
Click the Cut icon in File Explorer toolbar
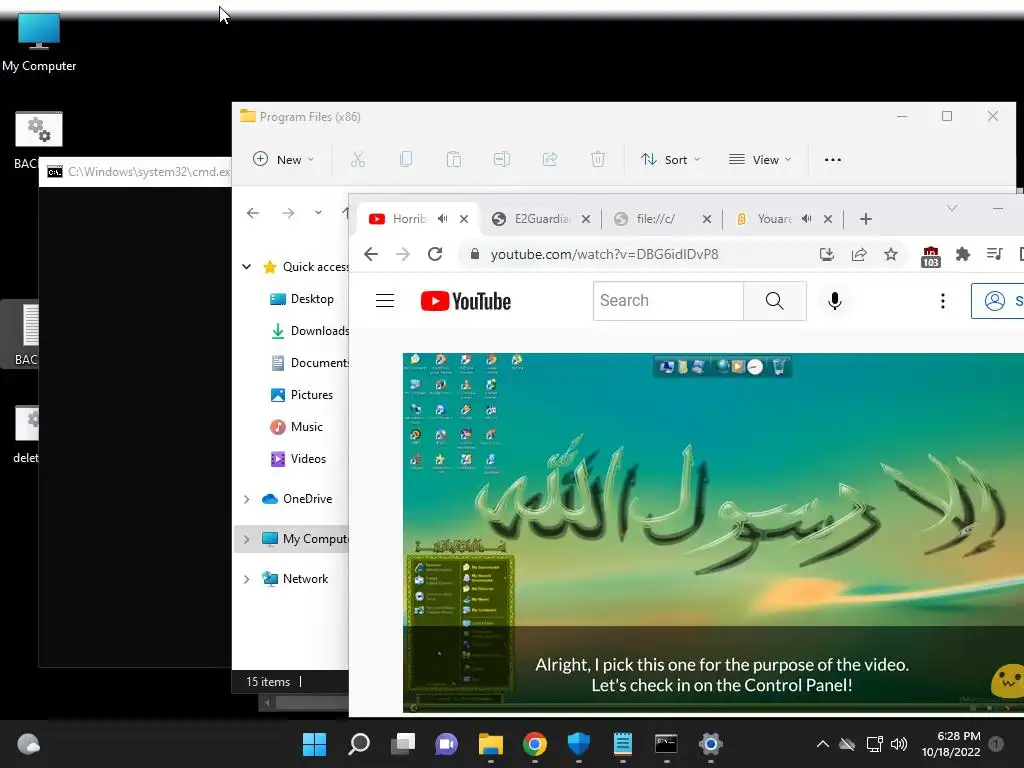358,159
